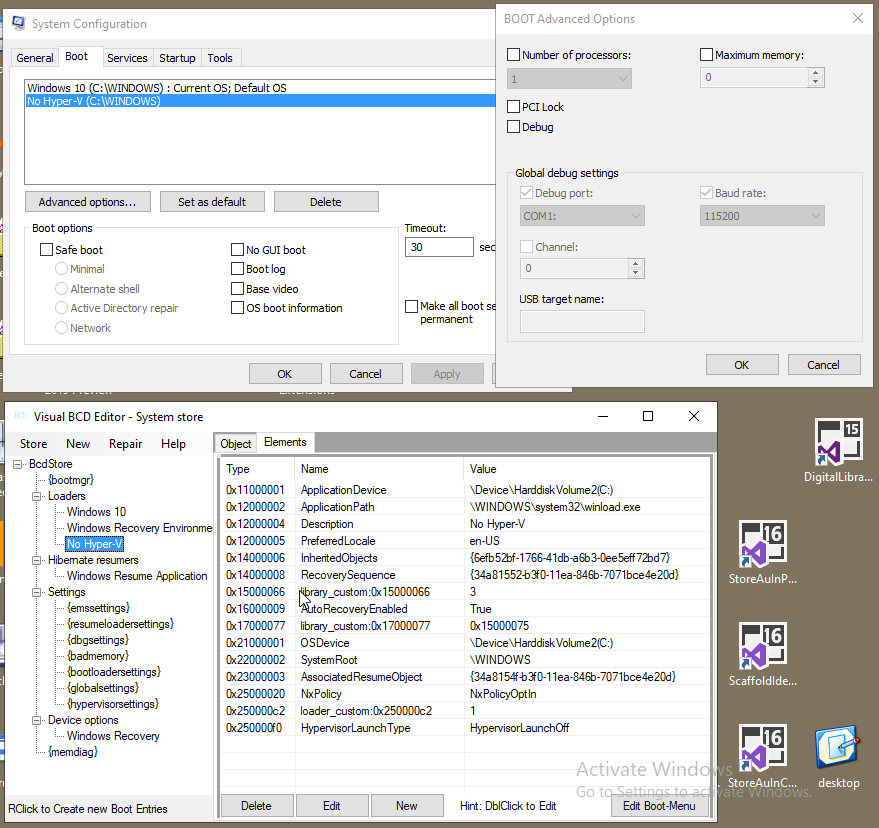Image resolution: width=879 pixels, height=828 pixels.
Task: Open the ScaffoldIde... desktop shortcut
Action: pos(762,654)
